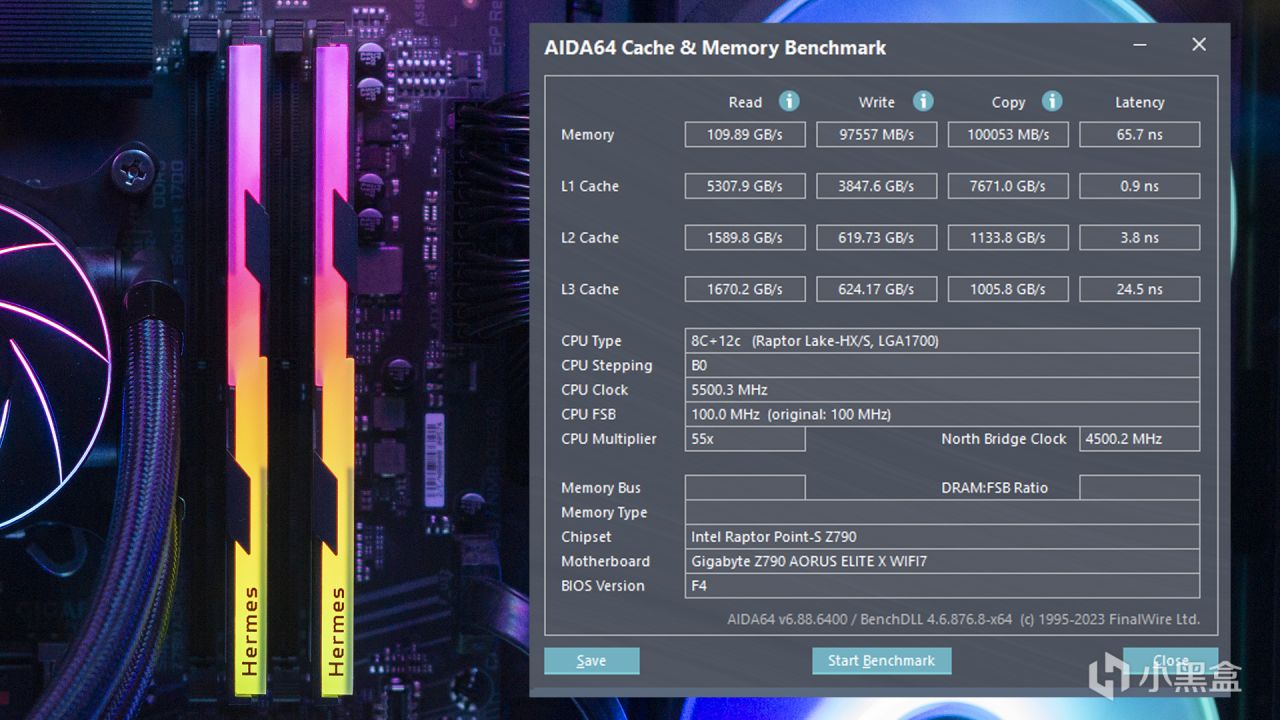Click the "BIOS Version" label
Image resolution: width=1280 pixels, height=720 pixels.
tap(603, 586)
